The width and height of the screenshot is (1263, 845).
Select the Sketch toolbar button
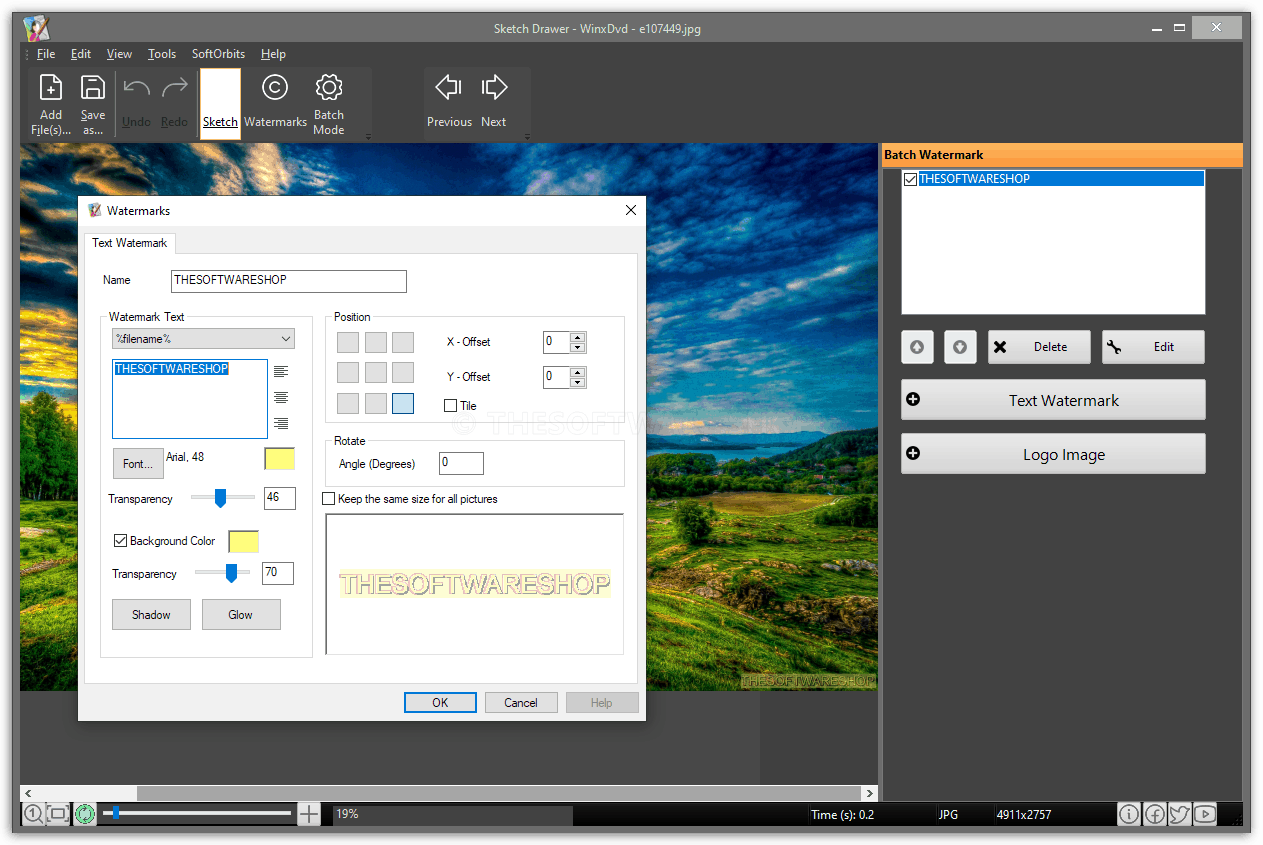pyautogui.click(x=220, y=103)
